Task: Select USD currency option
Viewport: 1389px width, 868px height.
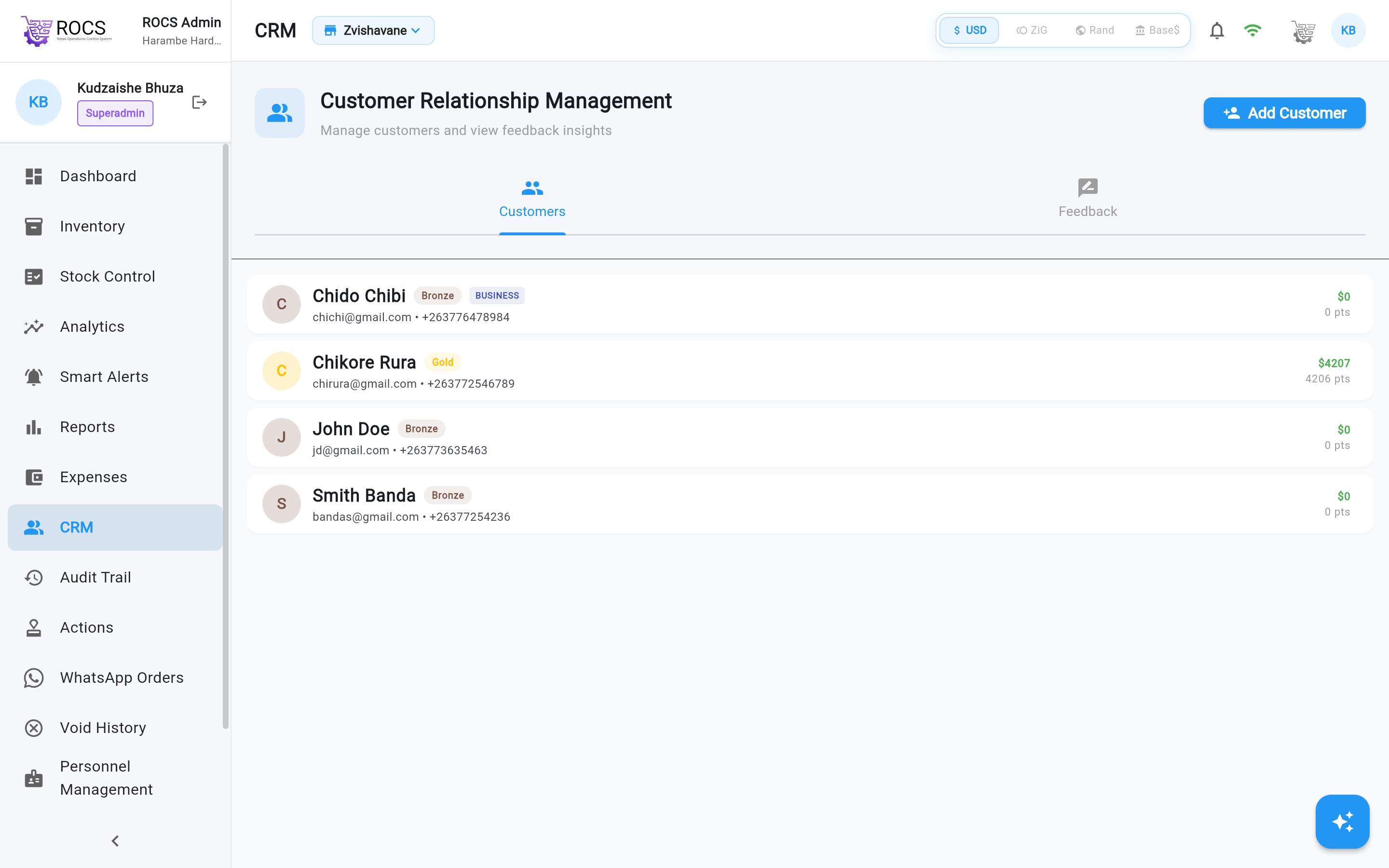Action: coord(969,30)
